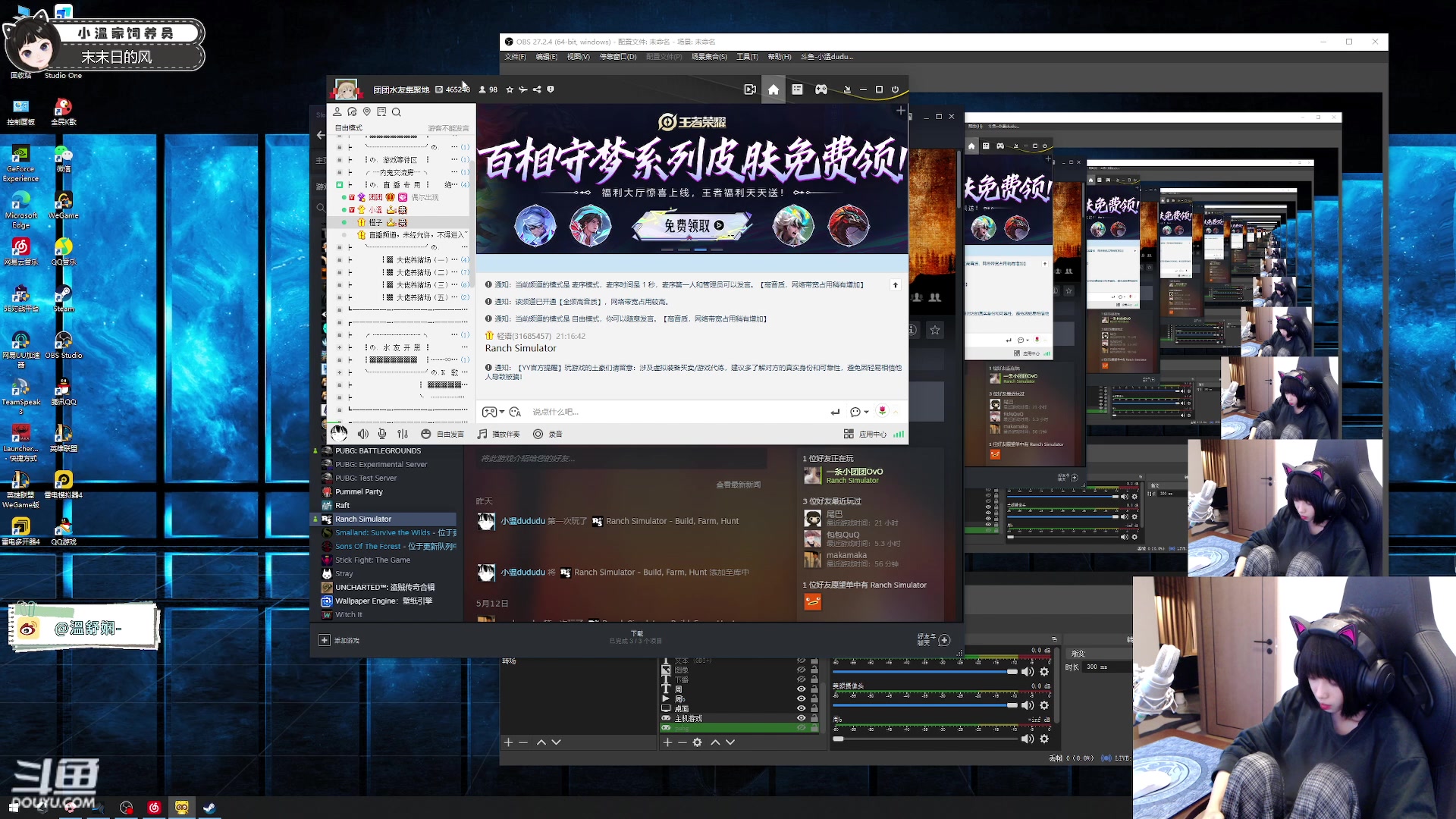Mute 周b audio in OBS mixer
Viewport: 1456px width, 819px height.
[x=1028, y=739]
